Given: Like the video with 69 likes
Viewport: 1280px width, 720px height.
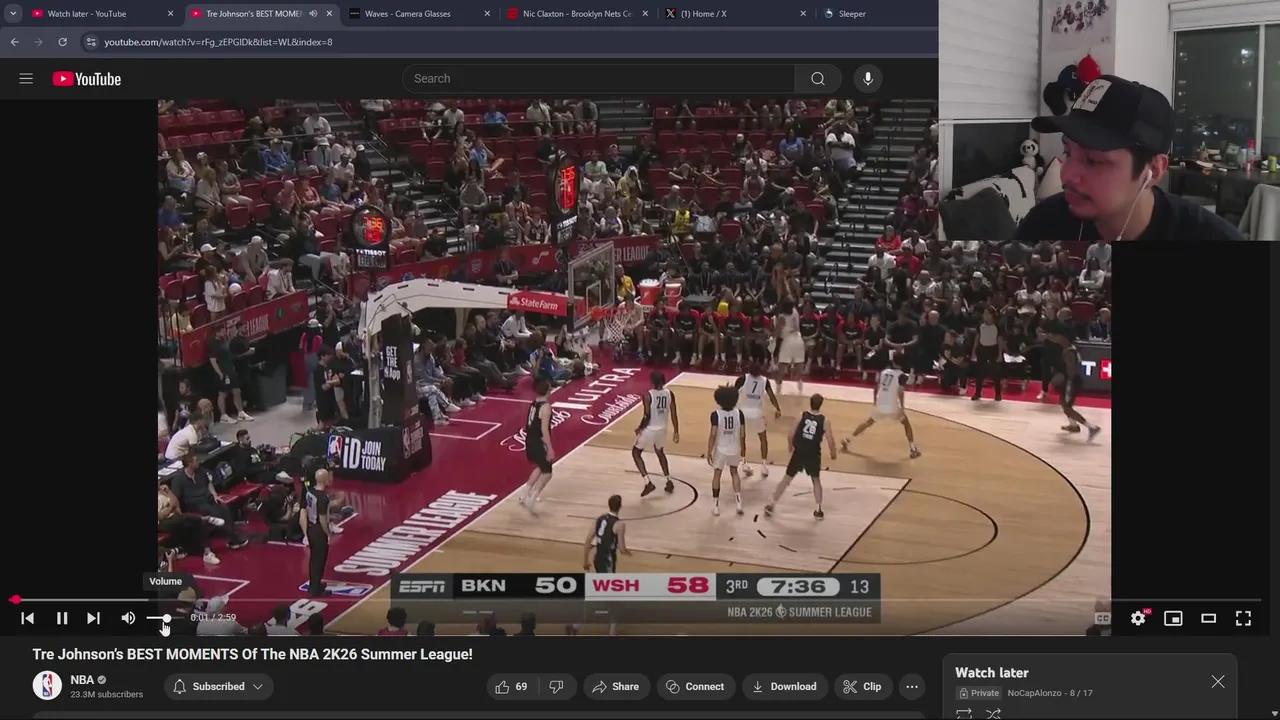Looking at the screenshot, I should (510, 686).
